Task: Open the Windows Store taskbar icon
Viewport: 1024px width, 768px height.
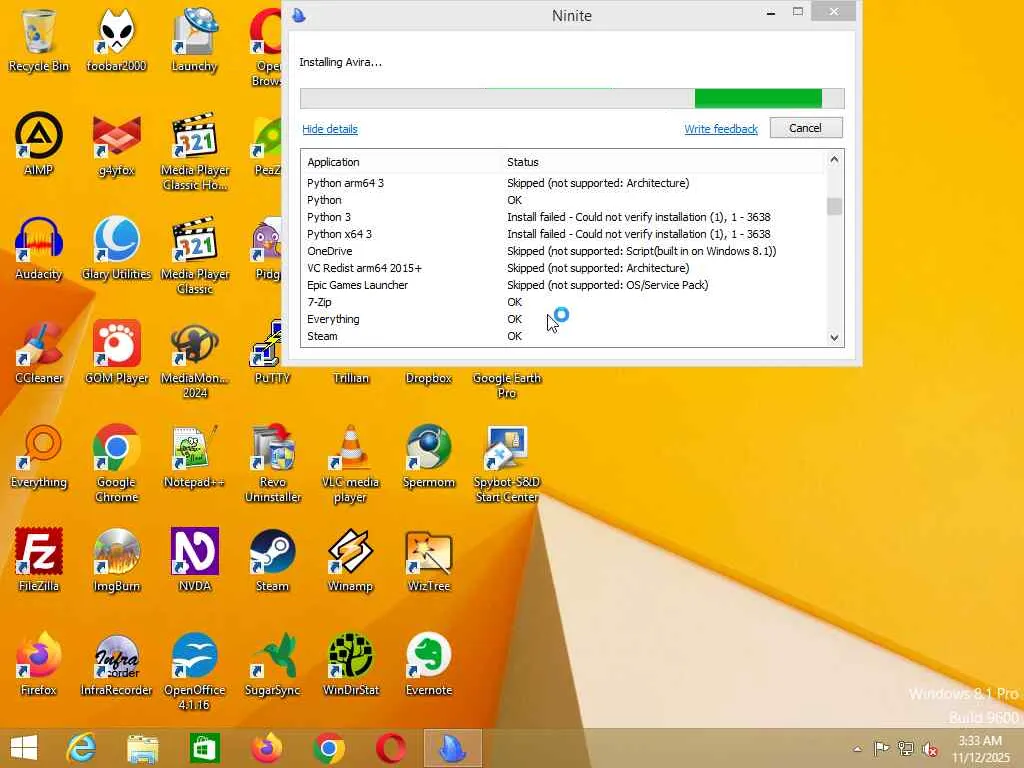Action: 204,748
